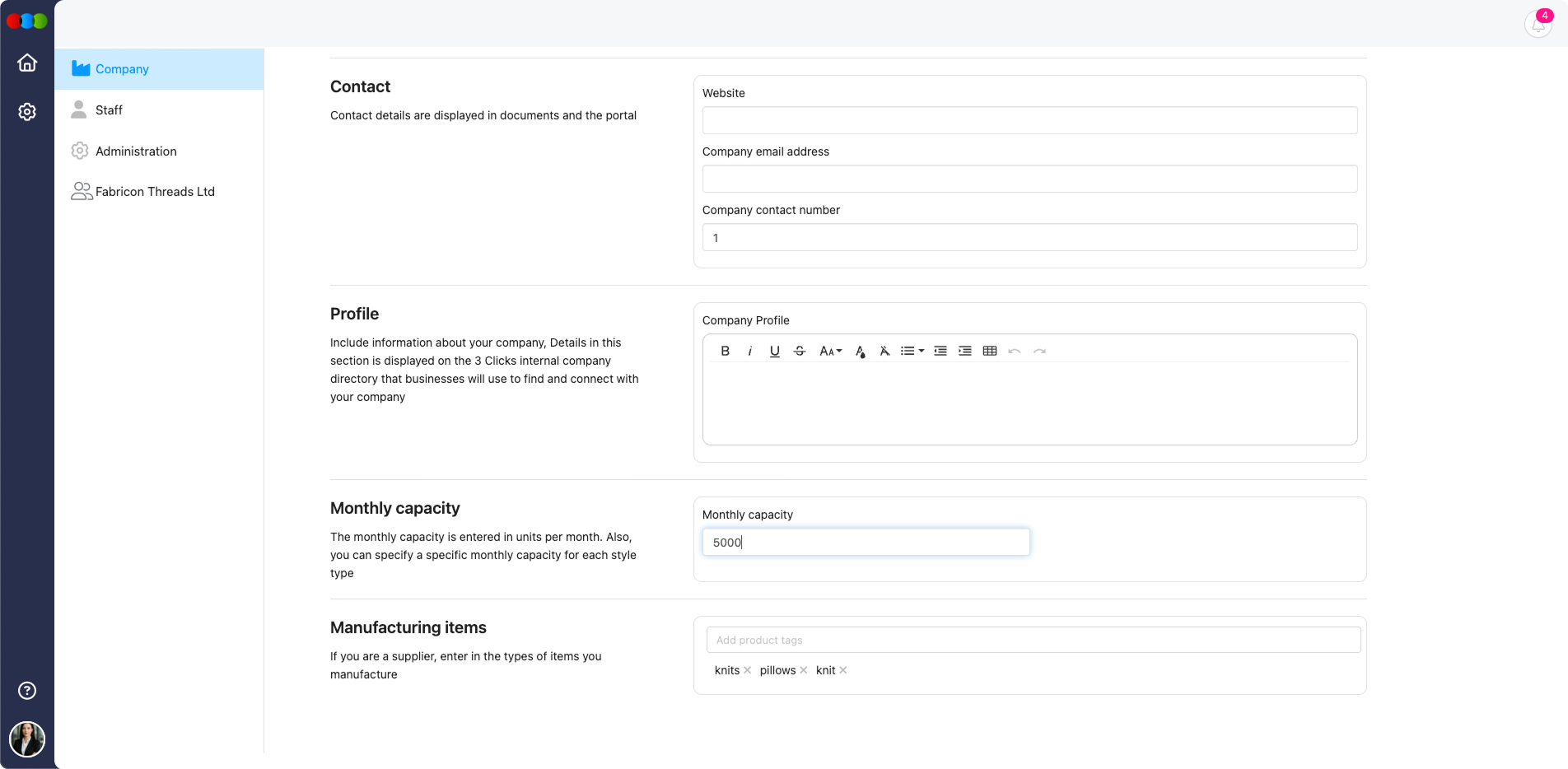Select Staff in the sidebar

point(108,110)
